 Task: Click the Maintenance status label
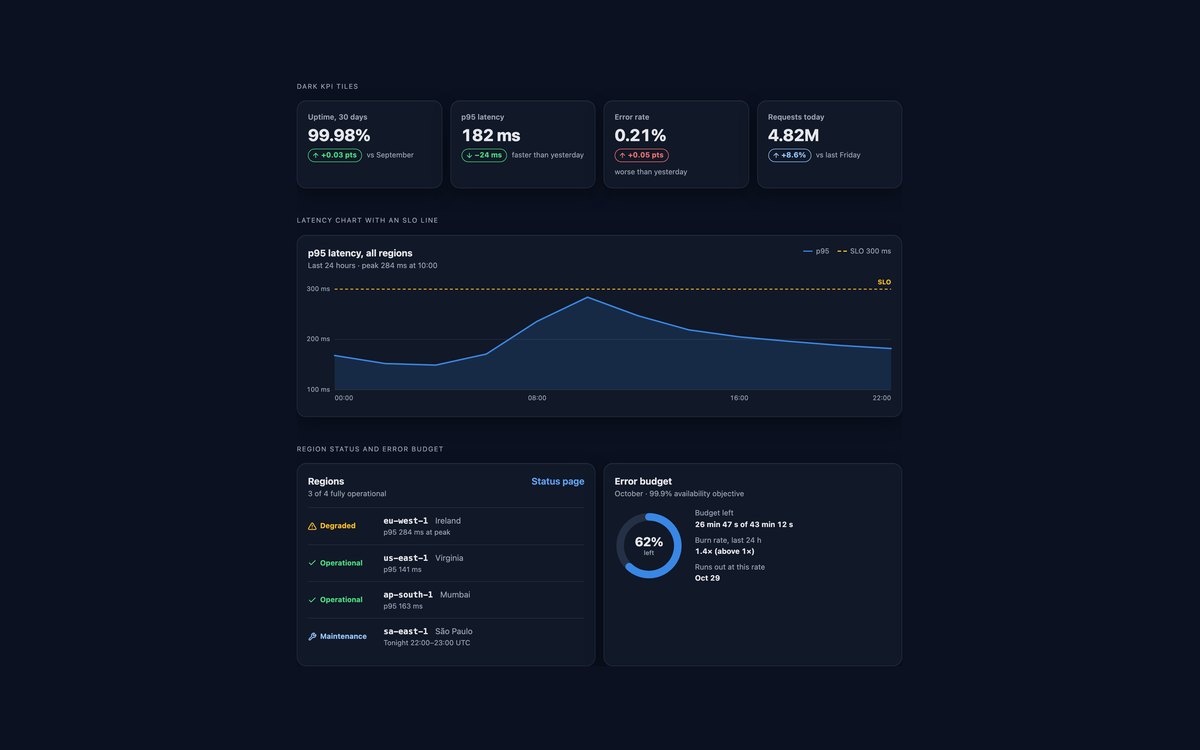pyautogui.click(x=343, y=636)
